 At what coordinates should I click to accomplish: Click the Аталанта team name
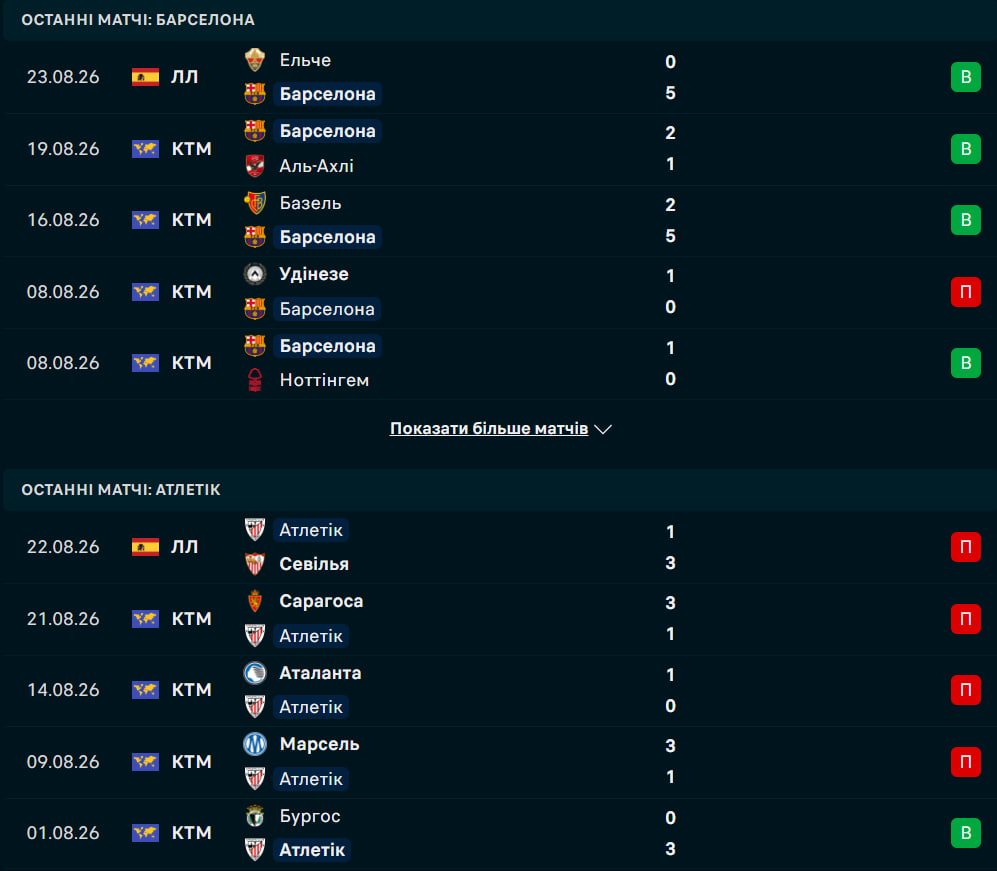point(320,673)
